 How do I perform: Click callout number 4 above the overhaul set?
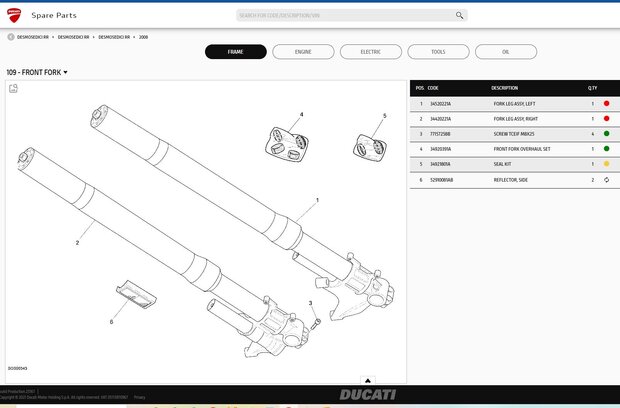(301, 115)
